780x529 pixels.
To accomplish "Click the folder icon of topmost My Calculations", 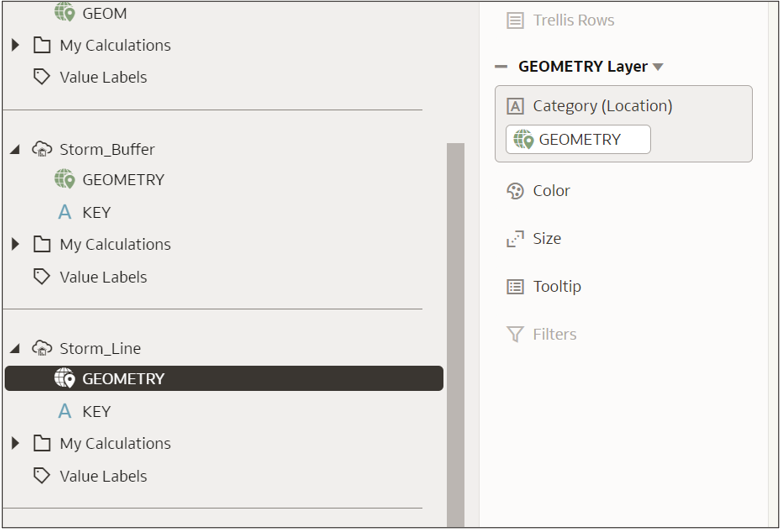I will (x=42, y=45).
